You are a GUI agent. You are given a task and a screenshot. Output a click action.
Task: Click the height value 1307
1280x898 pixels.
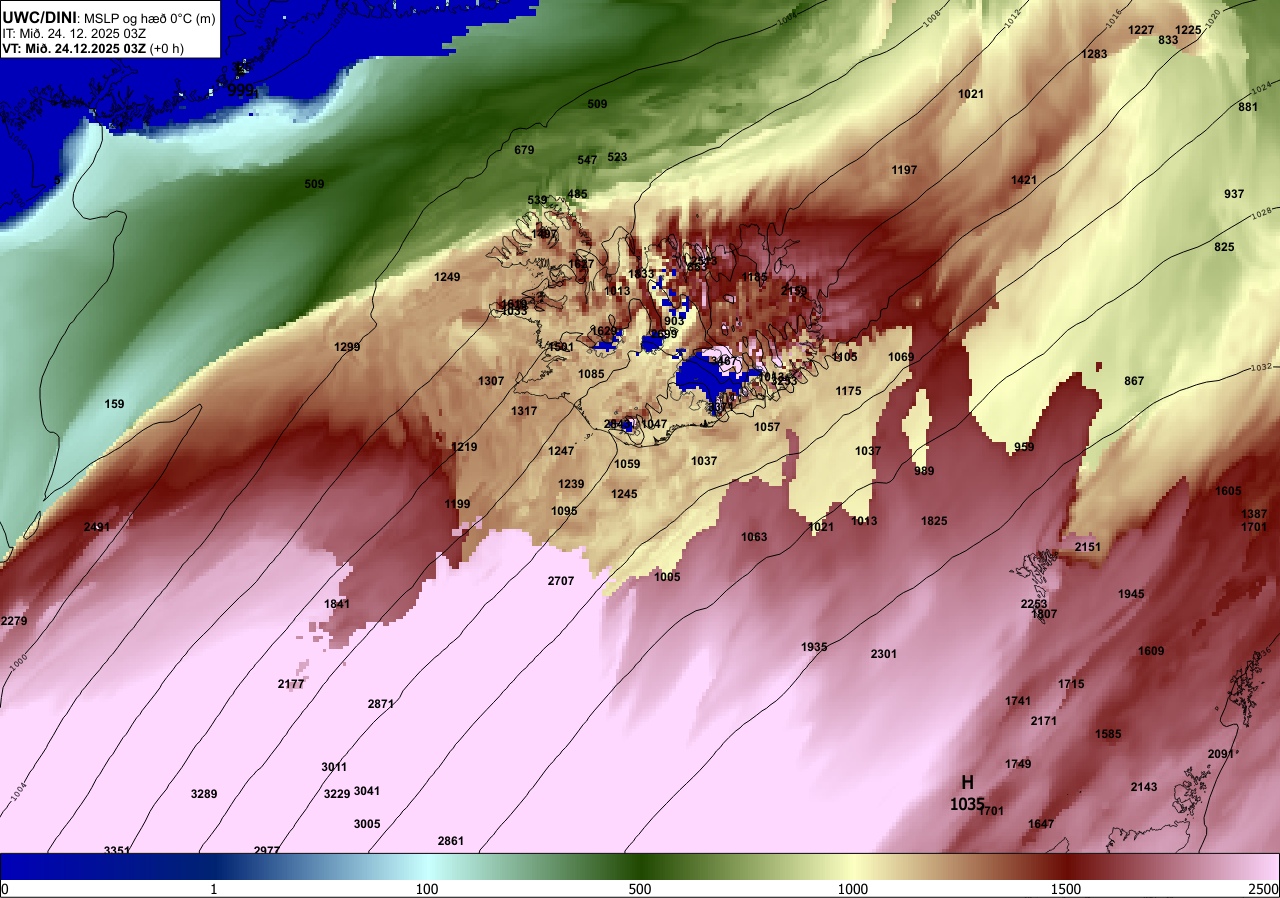click(491, 381)
